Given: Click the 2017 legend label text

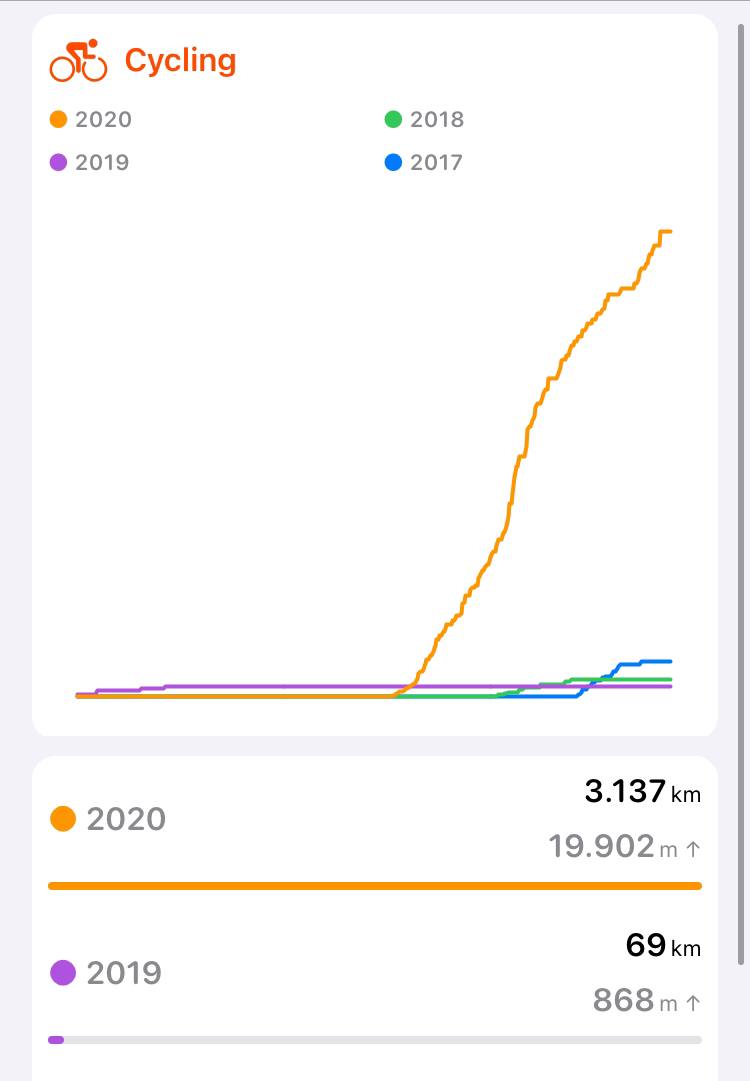Looking at the screenshot, I should (436, 162).
